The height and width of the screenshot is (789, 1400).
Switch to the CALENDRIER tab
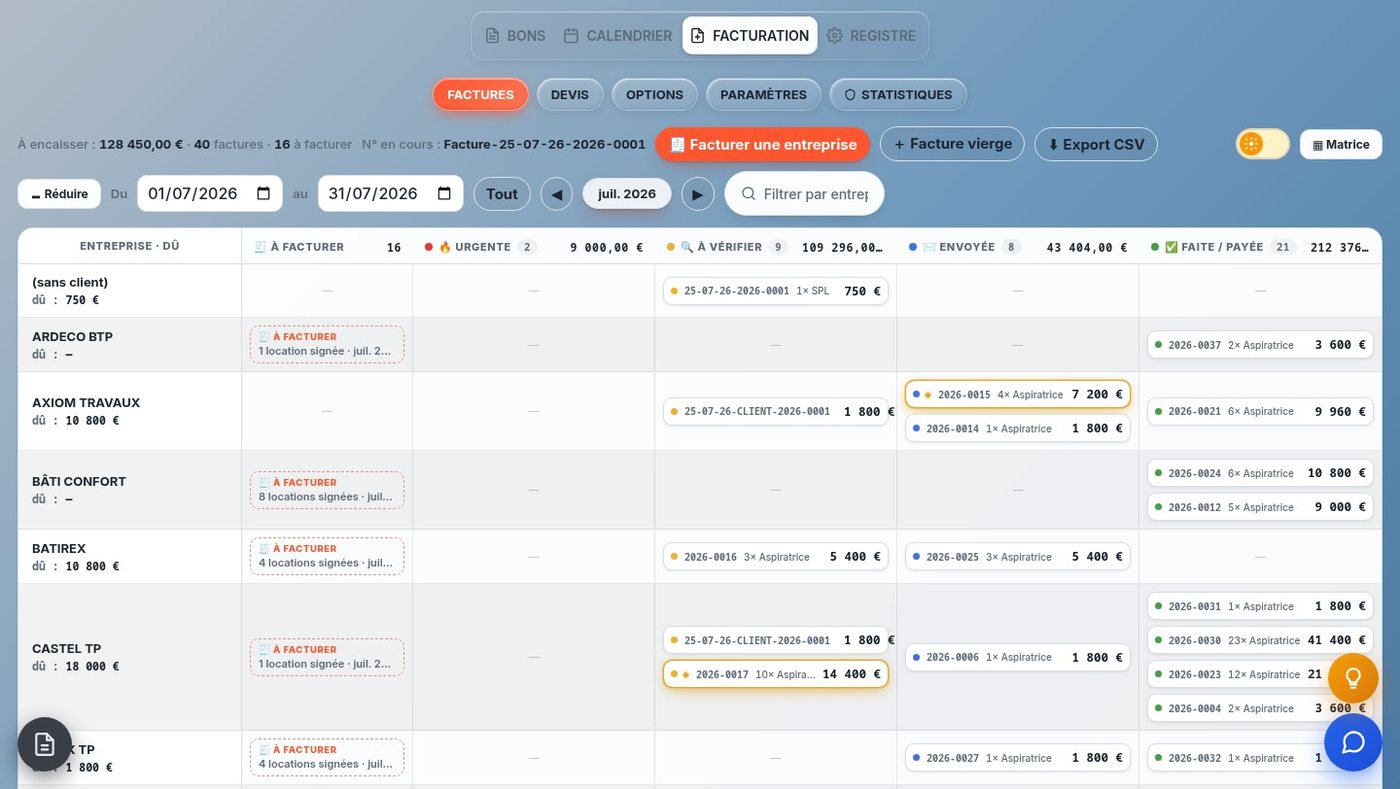coord(617,35)
